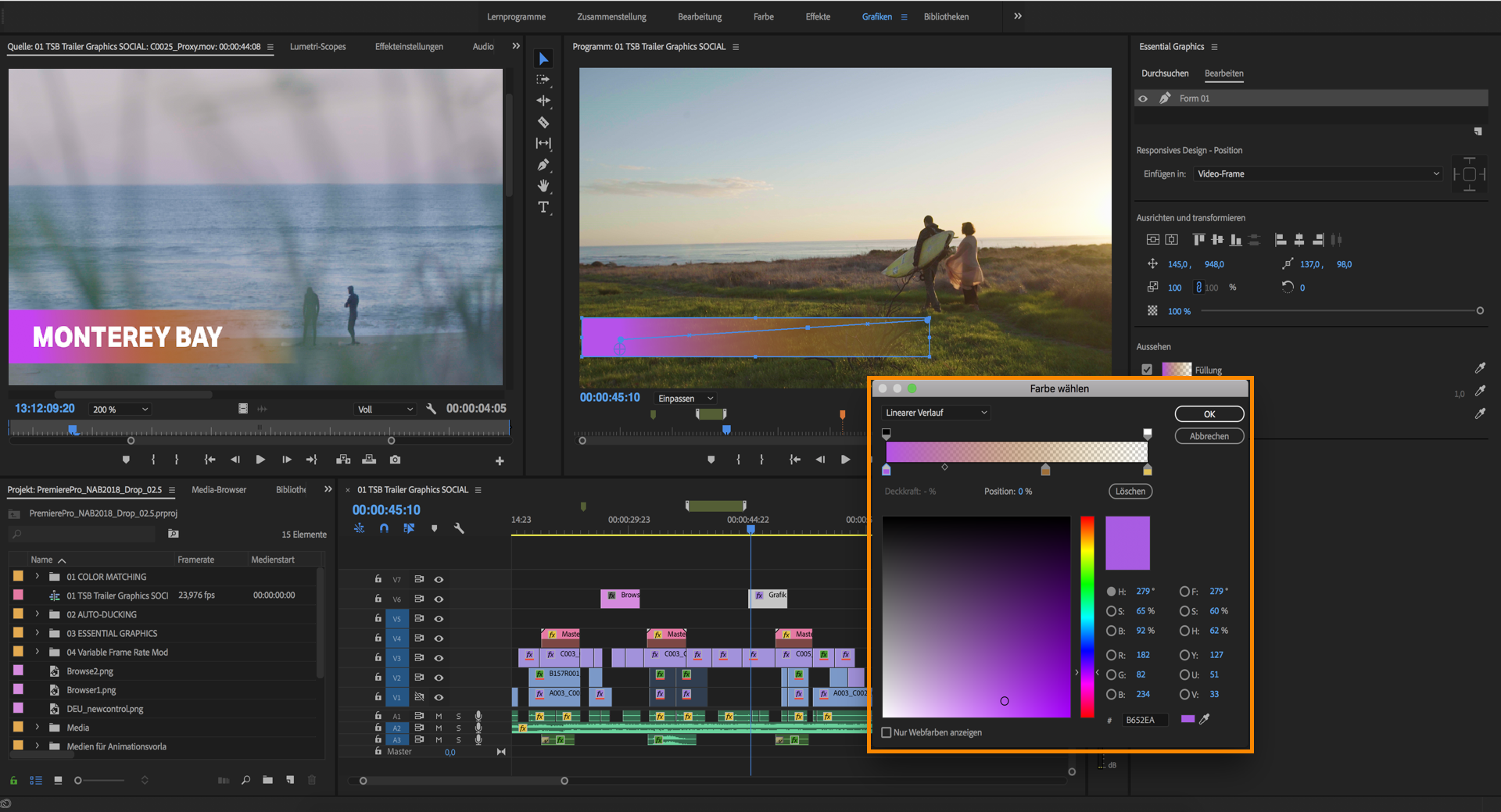
Task: Click the hex color input field
Action: point(1145,720)
